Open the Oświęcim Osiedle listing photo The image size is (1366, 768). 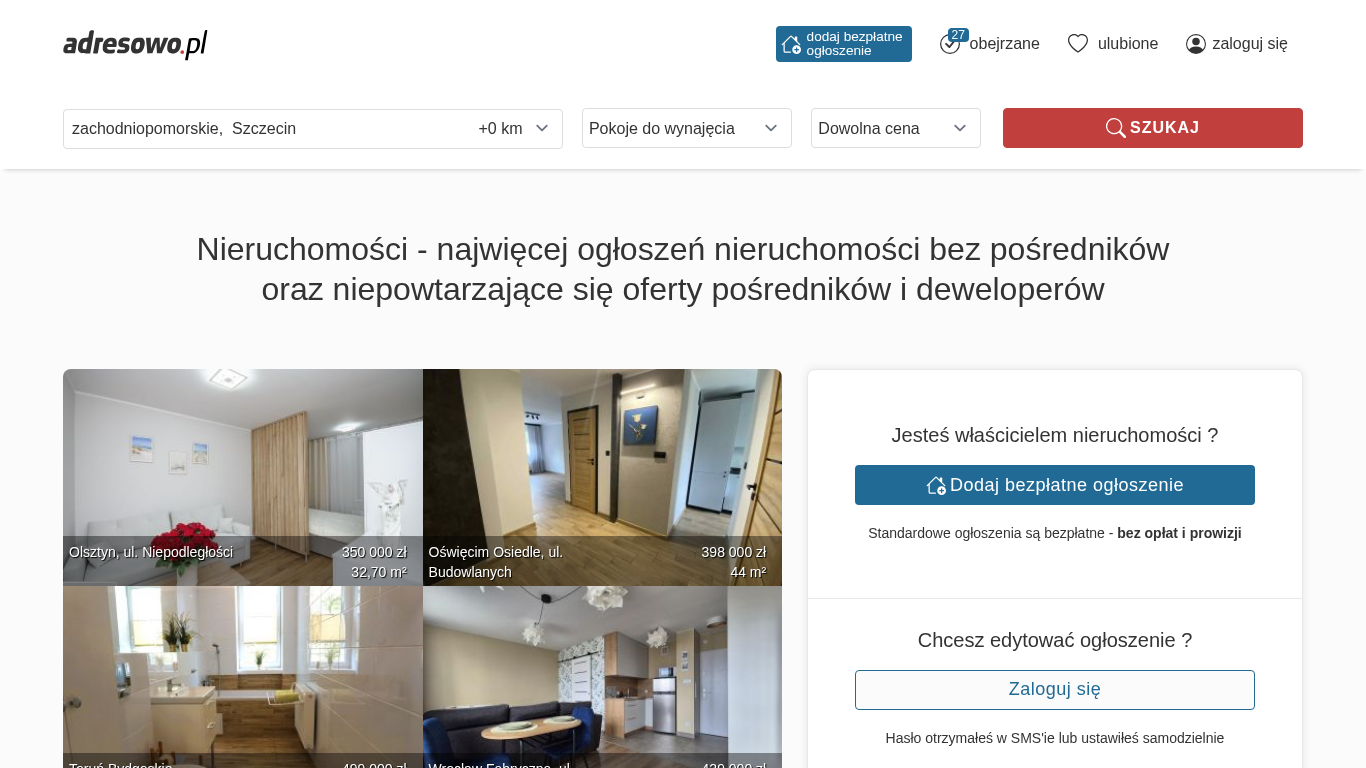[602, 477]
